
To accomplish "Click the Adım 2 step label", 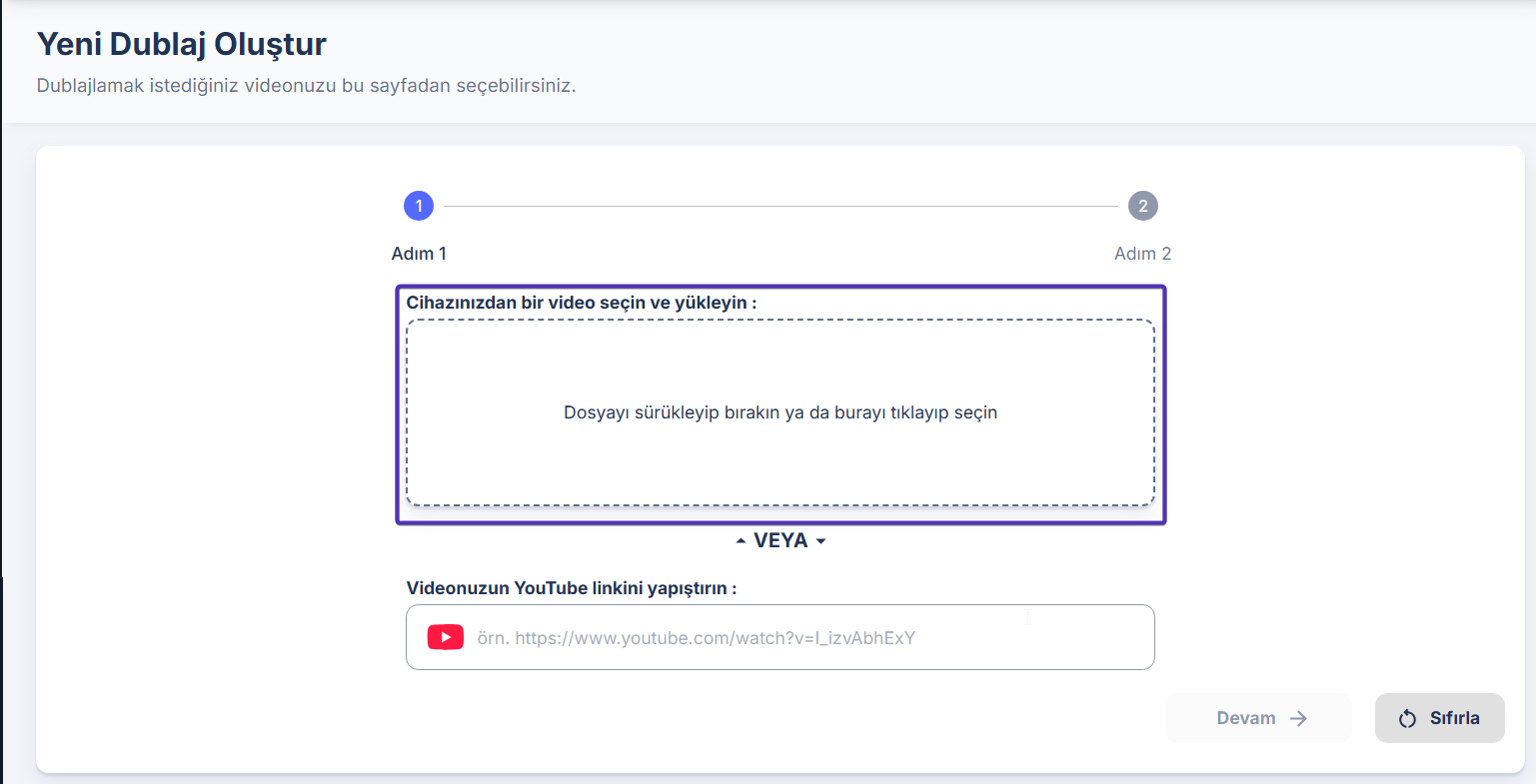I will tap(1142, 254).
